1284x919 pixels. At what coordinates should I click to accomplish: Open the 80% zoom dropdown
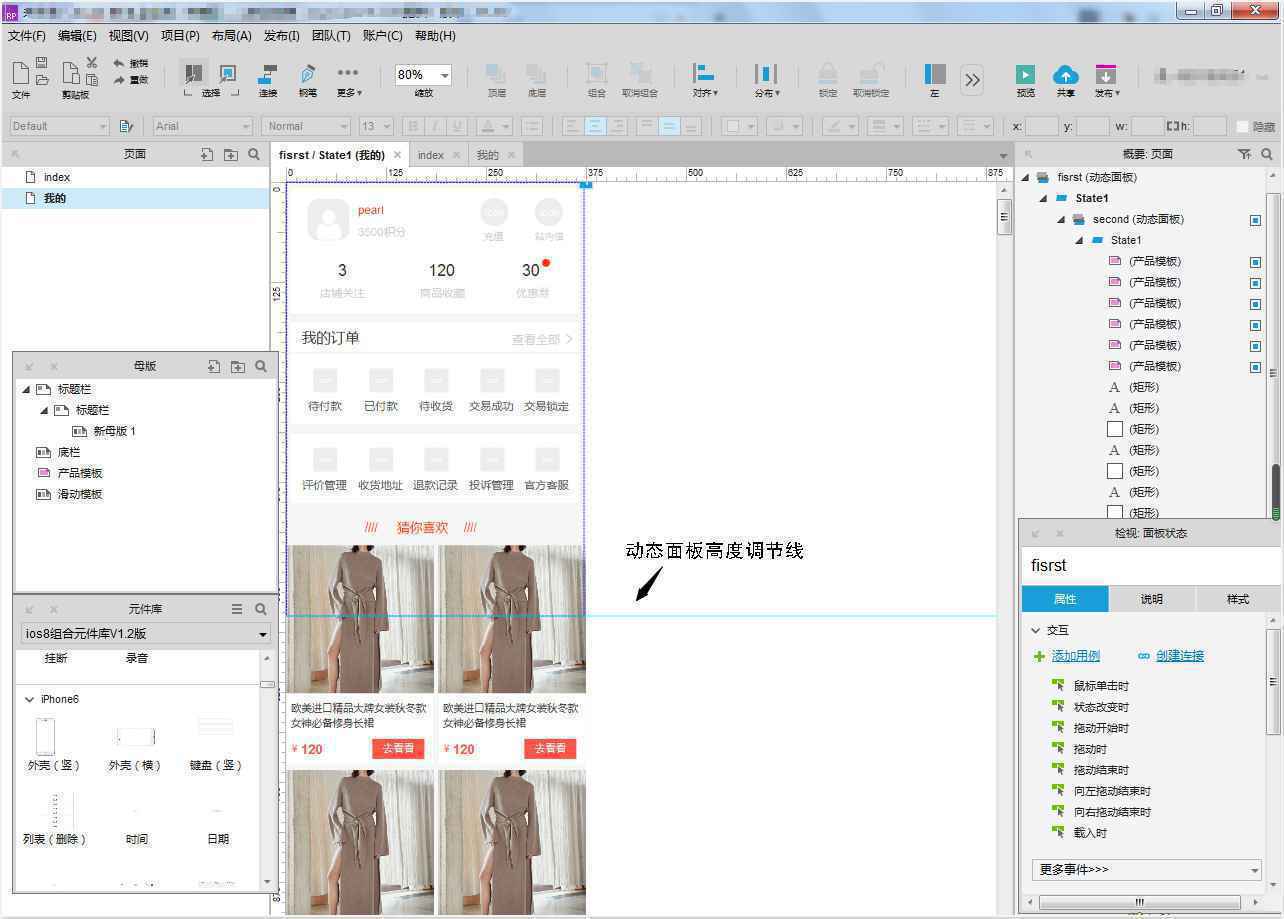coord(444,75)
